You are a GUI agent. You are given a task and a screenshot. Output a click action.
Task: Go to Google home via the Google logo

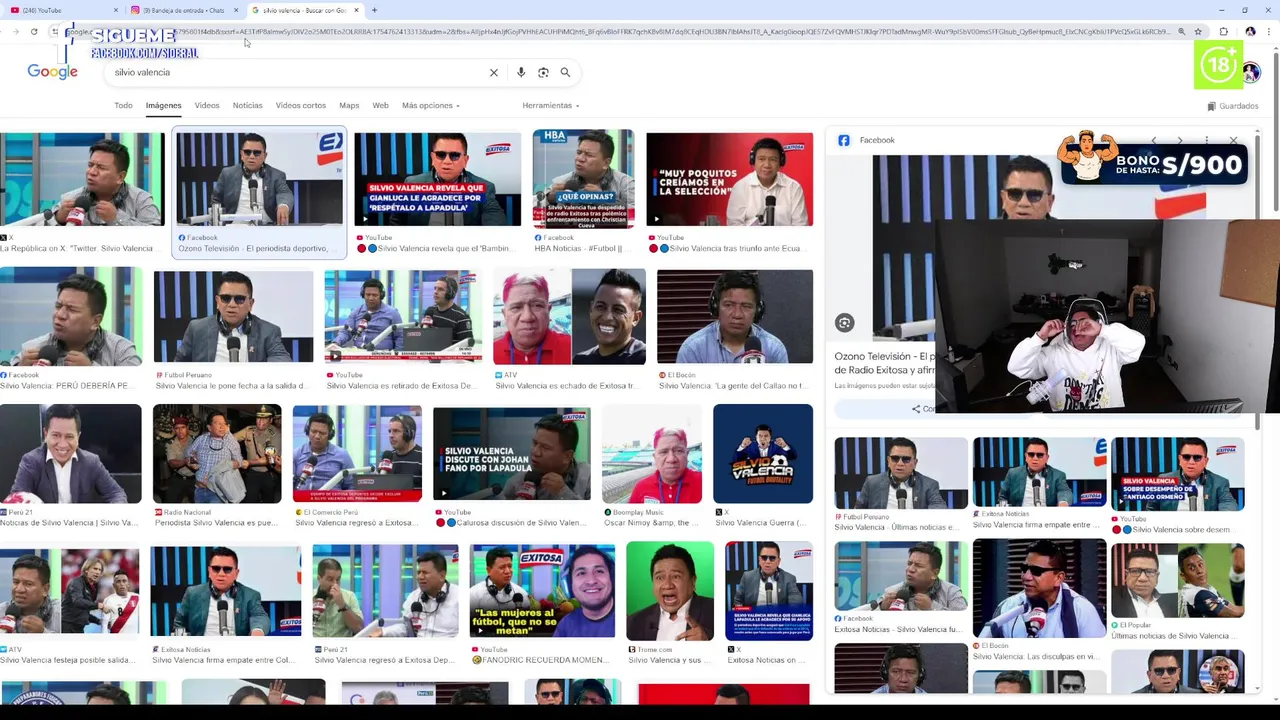52,72
